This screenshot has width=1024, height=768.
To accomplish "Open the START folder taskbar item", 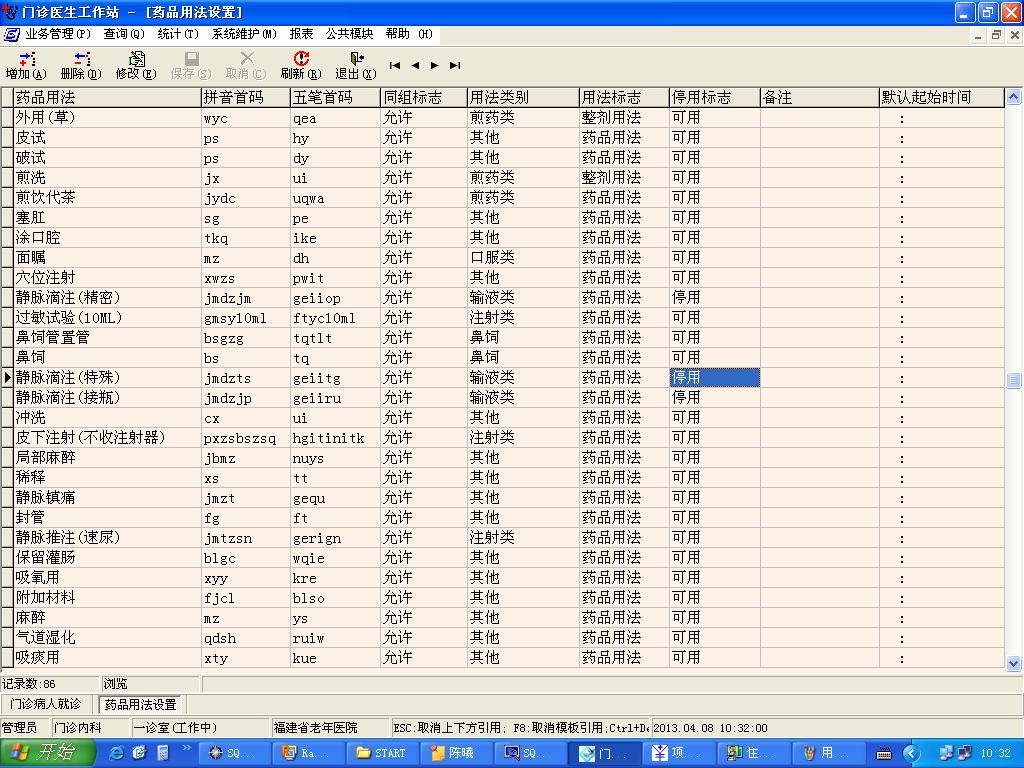I will 381,753.
